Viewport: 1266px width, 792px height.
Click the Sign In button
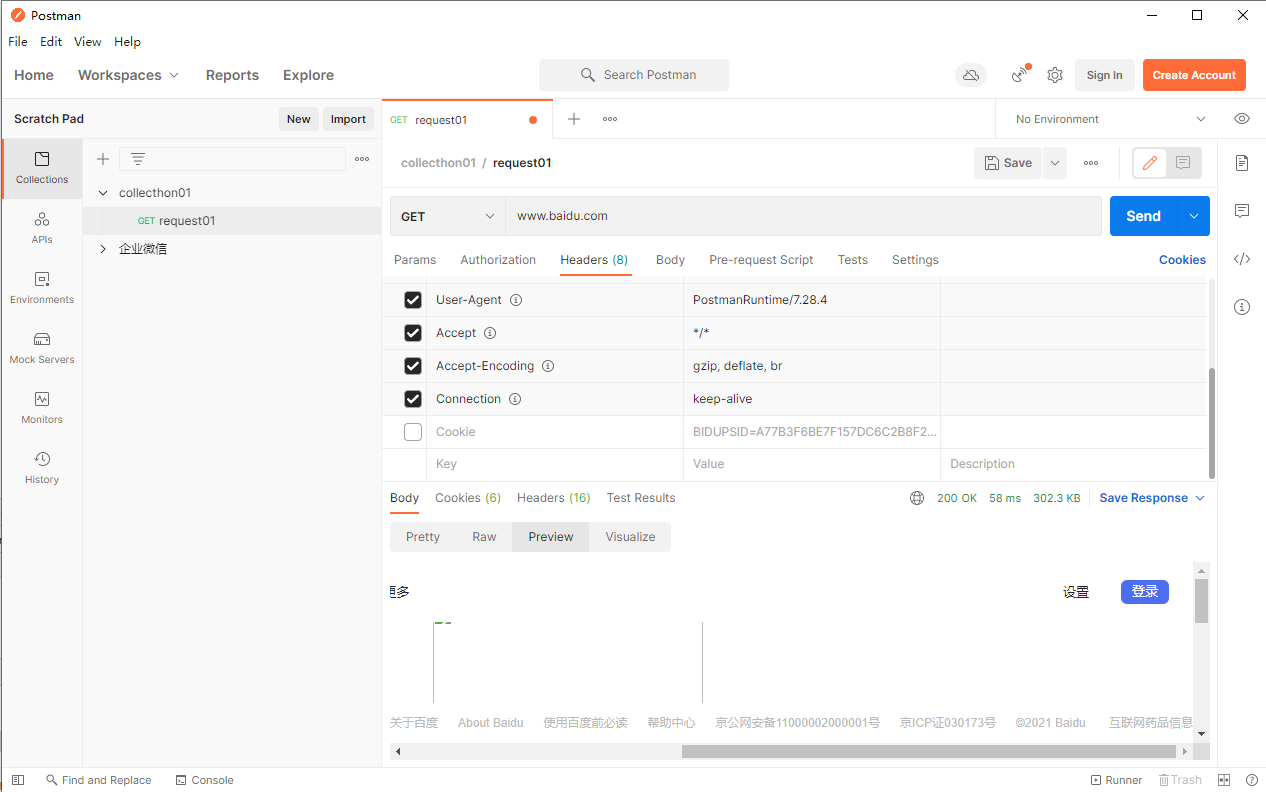(1104, 75)
